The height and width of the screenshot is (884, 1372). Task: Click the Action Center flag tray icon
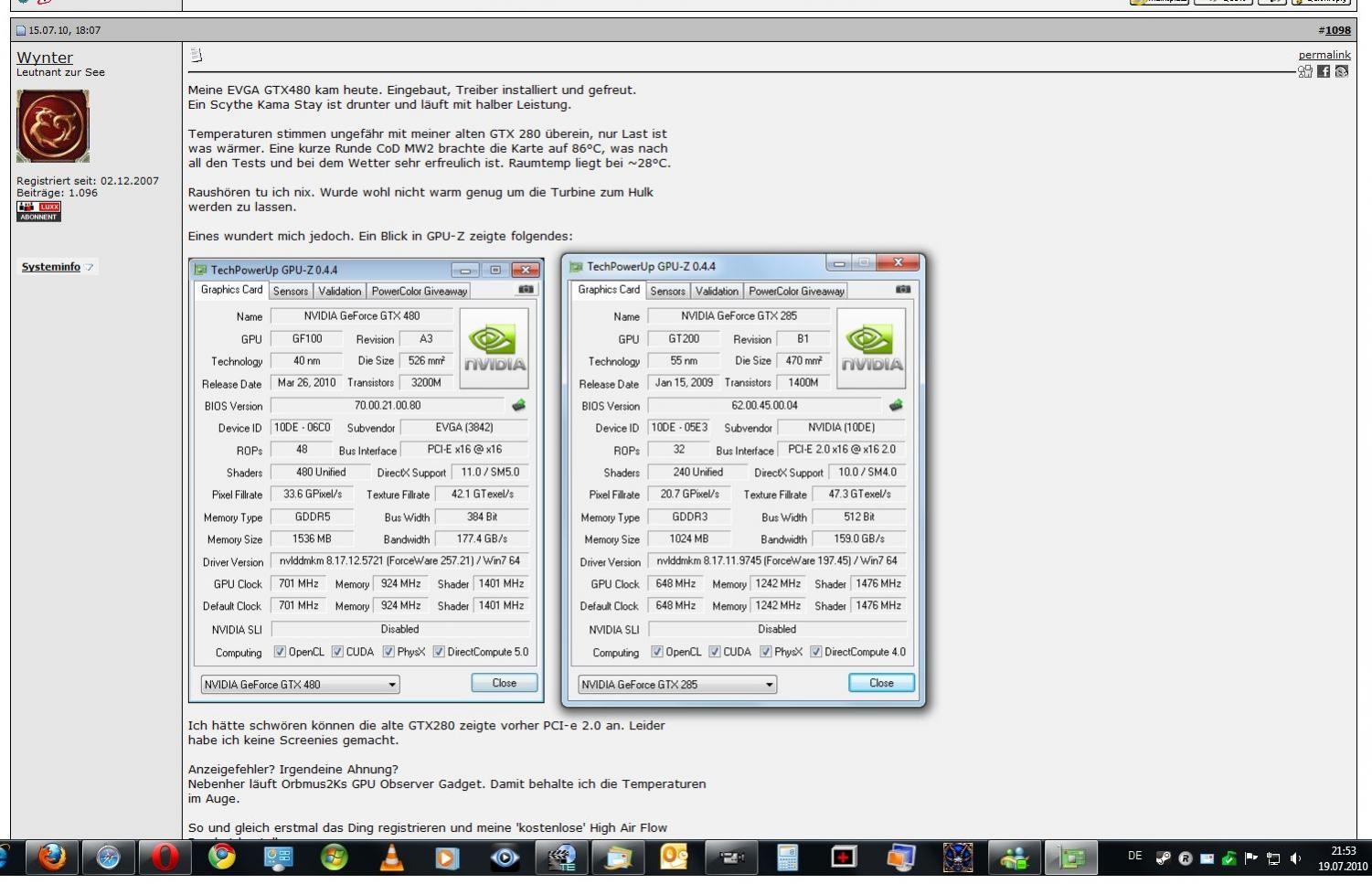pyautogui.click(x=1251, y=857)
